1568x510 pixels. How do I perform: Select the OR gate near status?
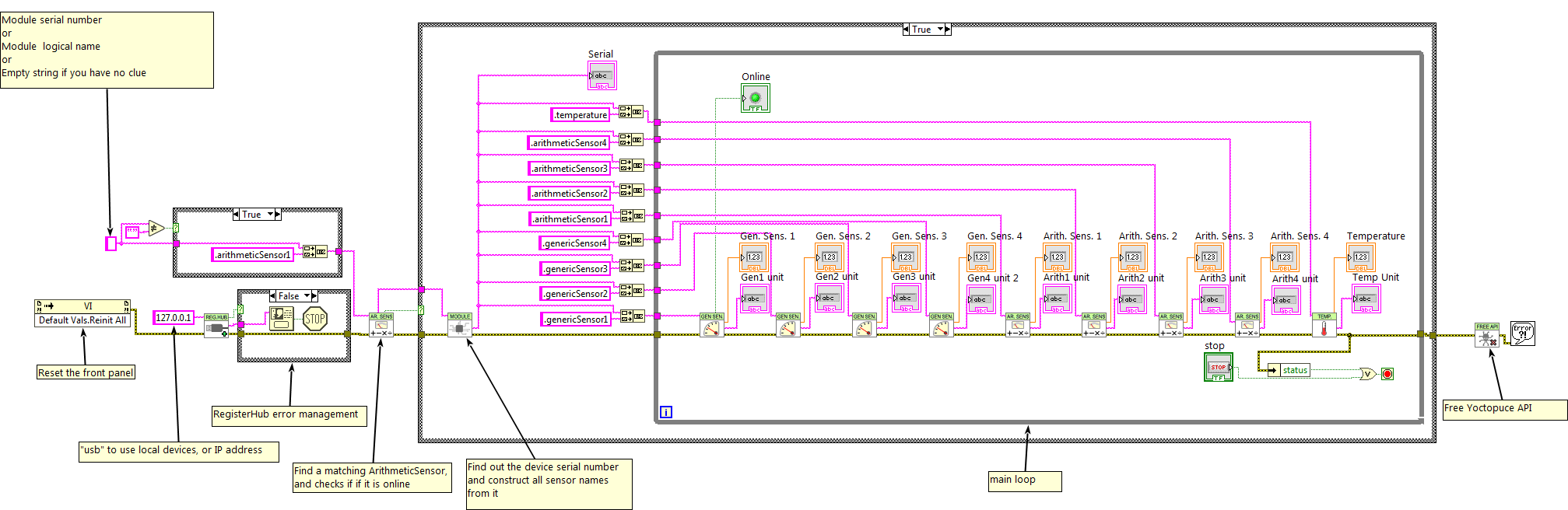pyautogui.click(x=1367, y=374)
